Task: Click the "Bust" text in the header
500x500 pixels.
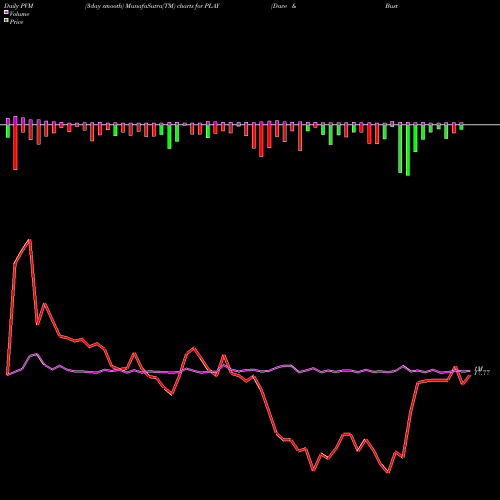Action: tap(391, 6)
